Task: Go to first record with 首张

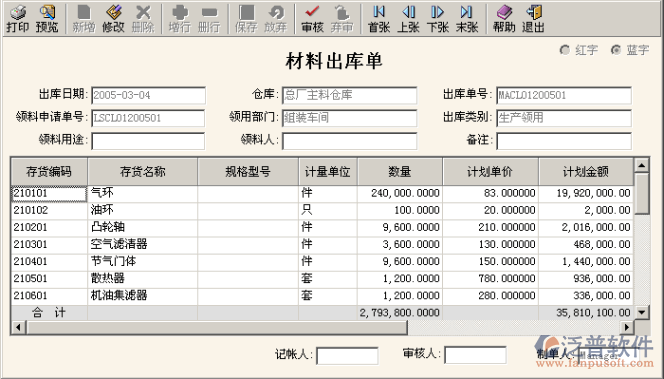Action: [x=379, y=19]
